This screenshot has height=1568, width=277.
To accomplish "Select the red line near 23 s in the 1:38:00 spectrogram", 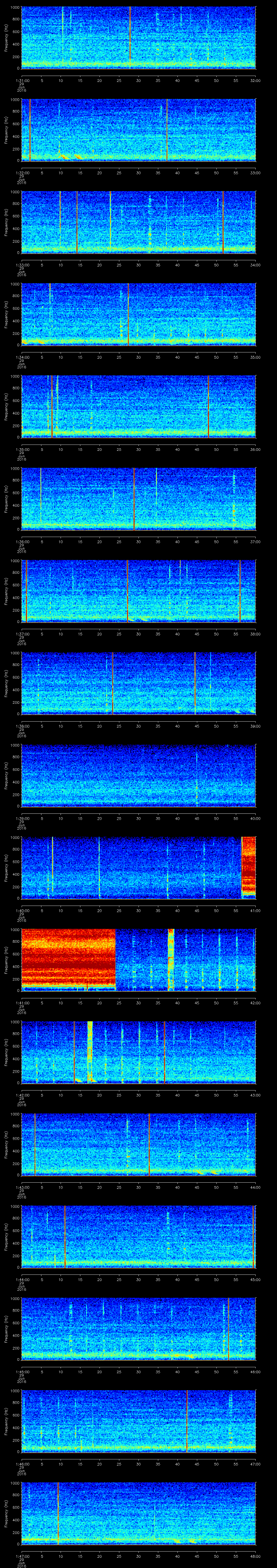I will coord(113,683).
